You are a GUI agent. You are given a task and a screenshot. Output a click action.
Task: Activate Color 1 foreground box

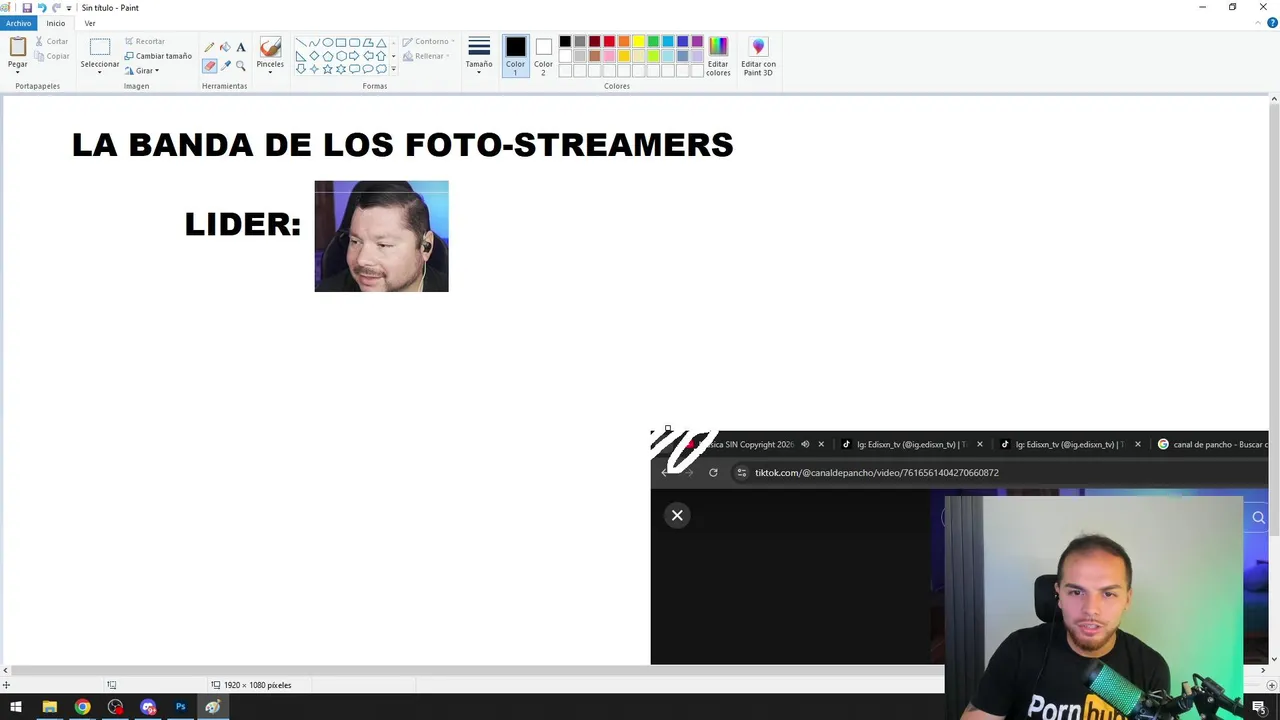pyautogui.click(x=515, y=55)
